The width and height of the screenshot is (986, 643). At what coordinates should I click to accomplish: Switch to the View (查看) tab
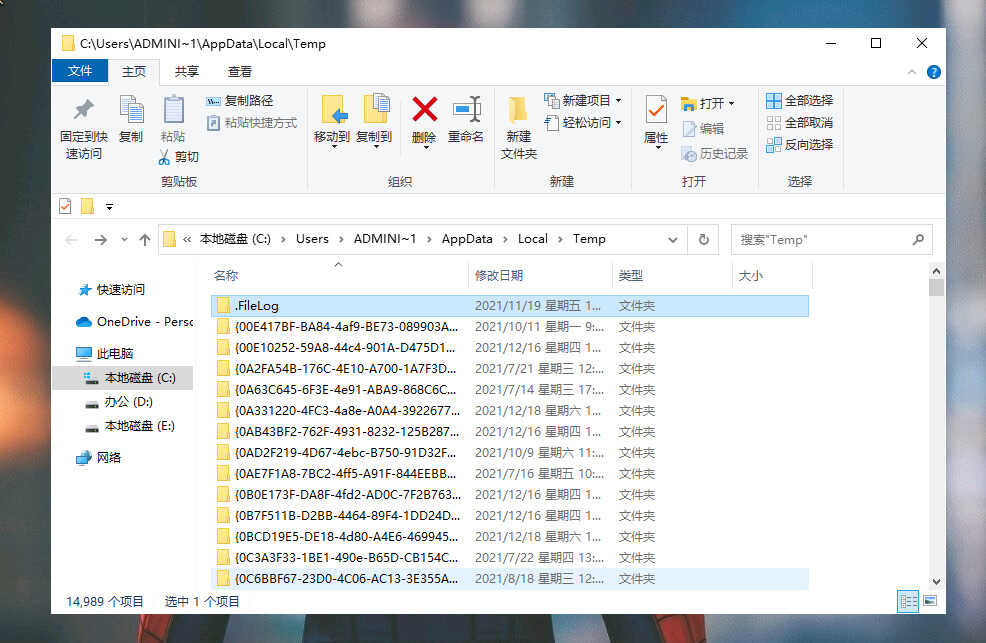[x=240, y=72]
